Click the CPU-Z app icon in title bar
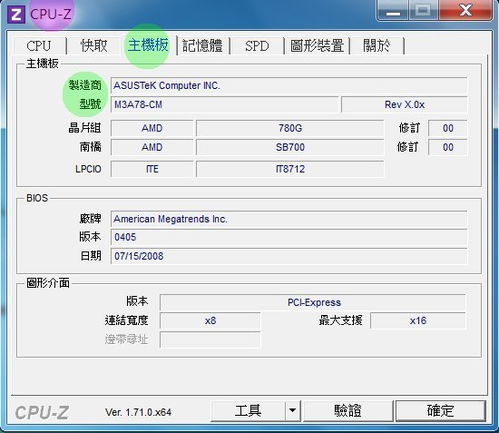This screenshot has height=433, width=499. point(16,15)
